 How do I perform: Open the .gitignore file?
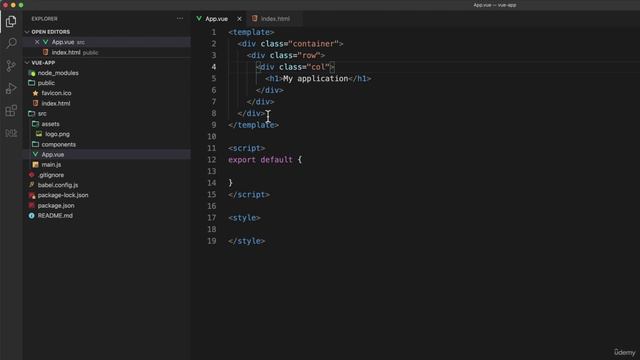tap(51, 175)
